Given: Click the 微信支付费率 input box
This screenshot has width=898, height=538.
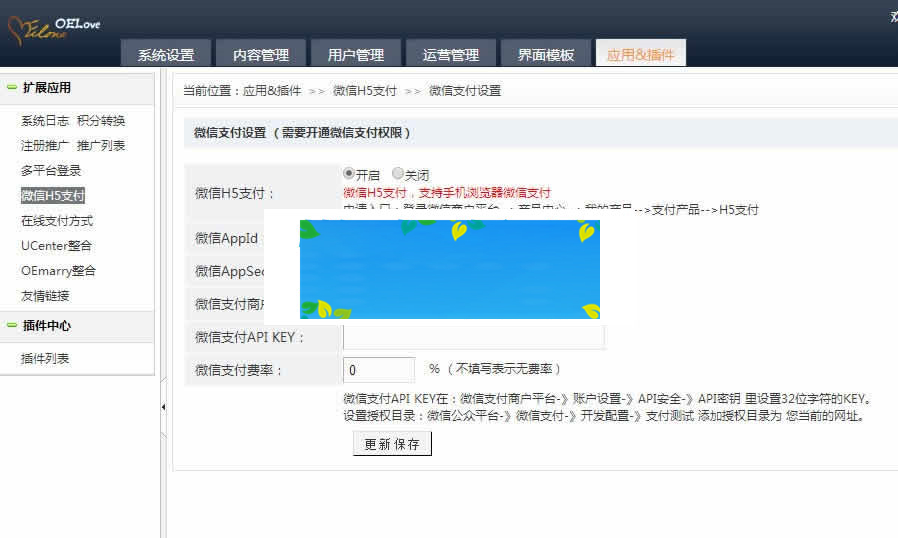Looking at the screenshot, I should (x=378, y=370).
